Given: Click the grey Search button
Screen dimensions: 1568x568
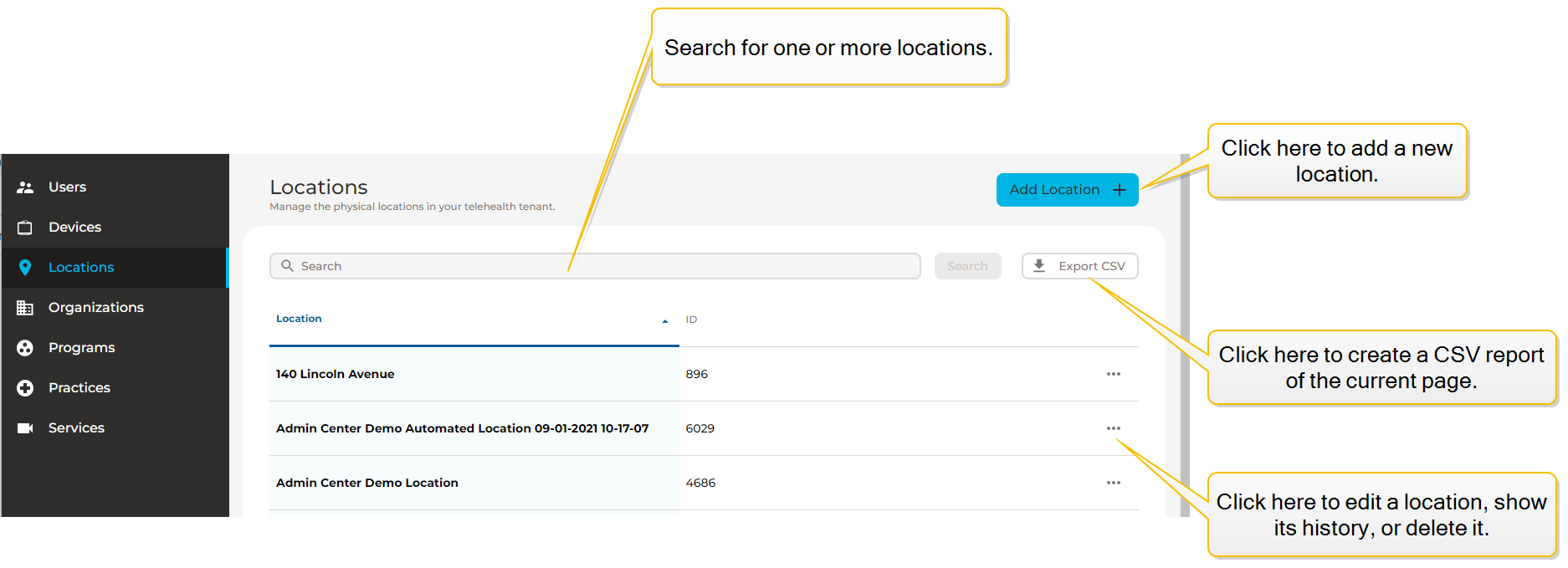Looking at the screenshot, I should coord(967,266).
